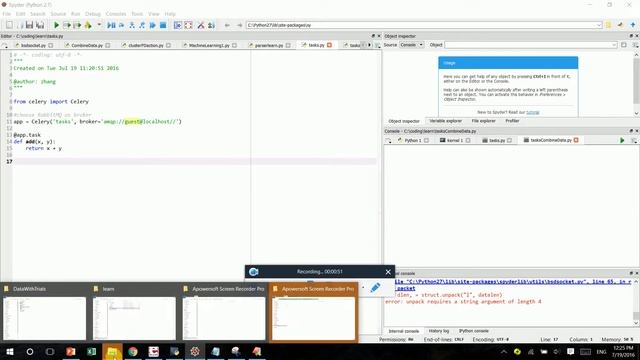Save the current file

click(29, 25)
